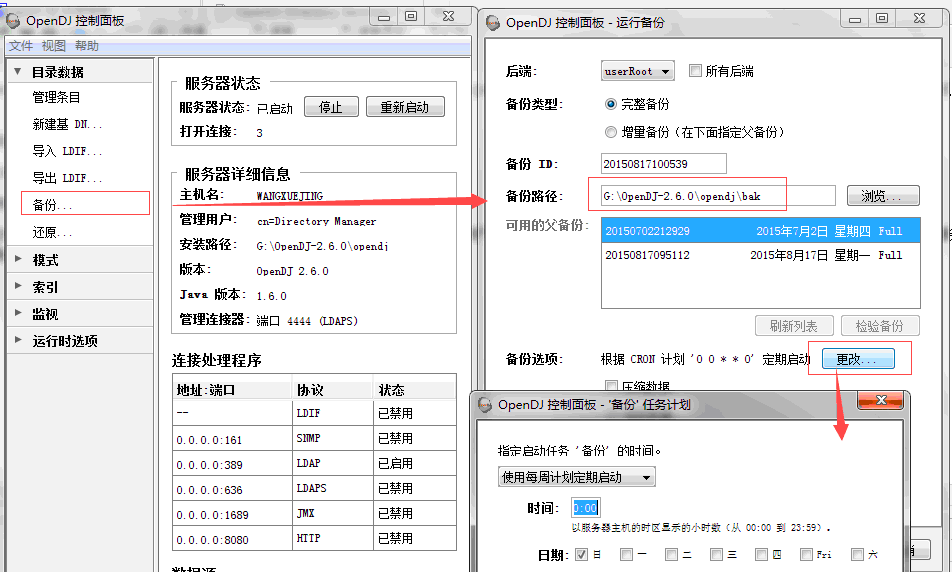Click cn=Directory Manager value

316,221
